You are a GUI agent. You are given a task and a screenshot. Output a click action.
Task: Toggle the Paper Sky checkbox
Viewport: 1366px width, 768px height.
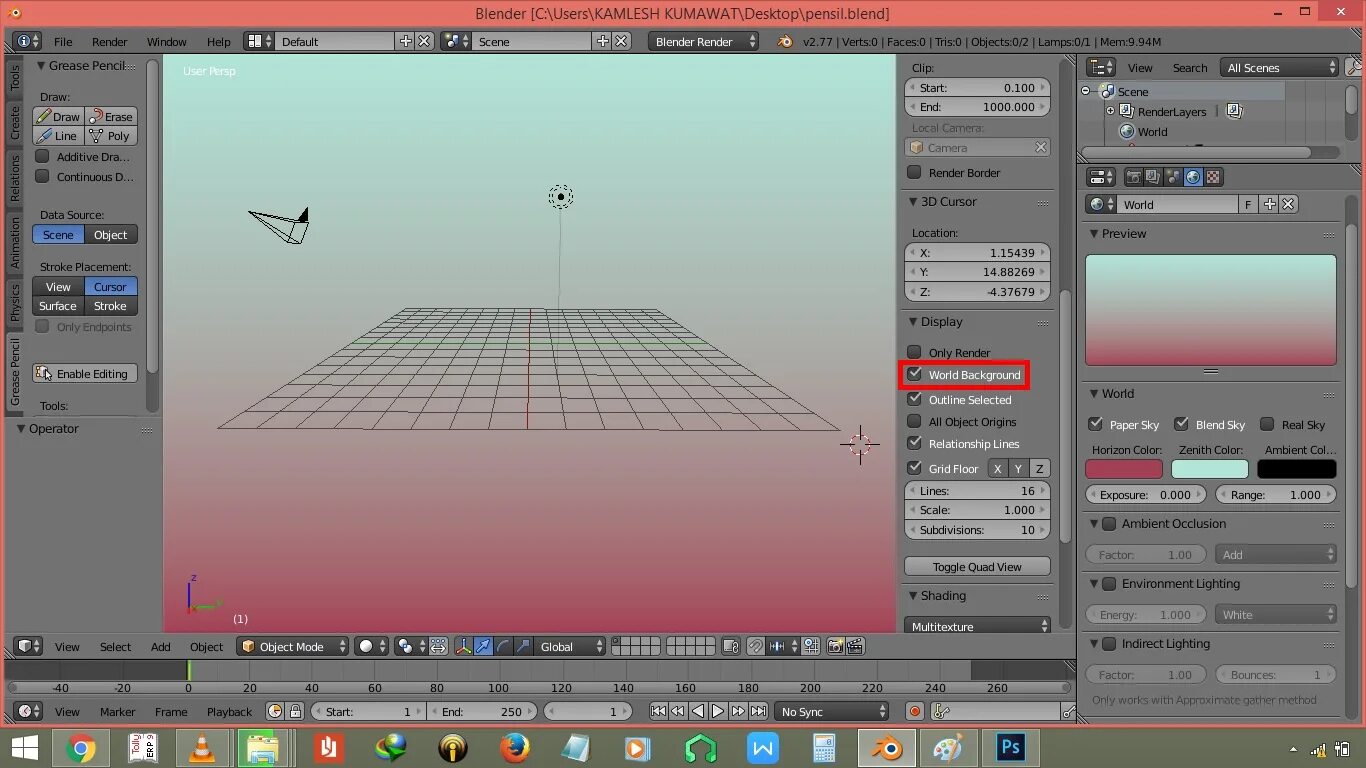pos(1095,424)
